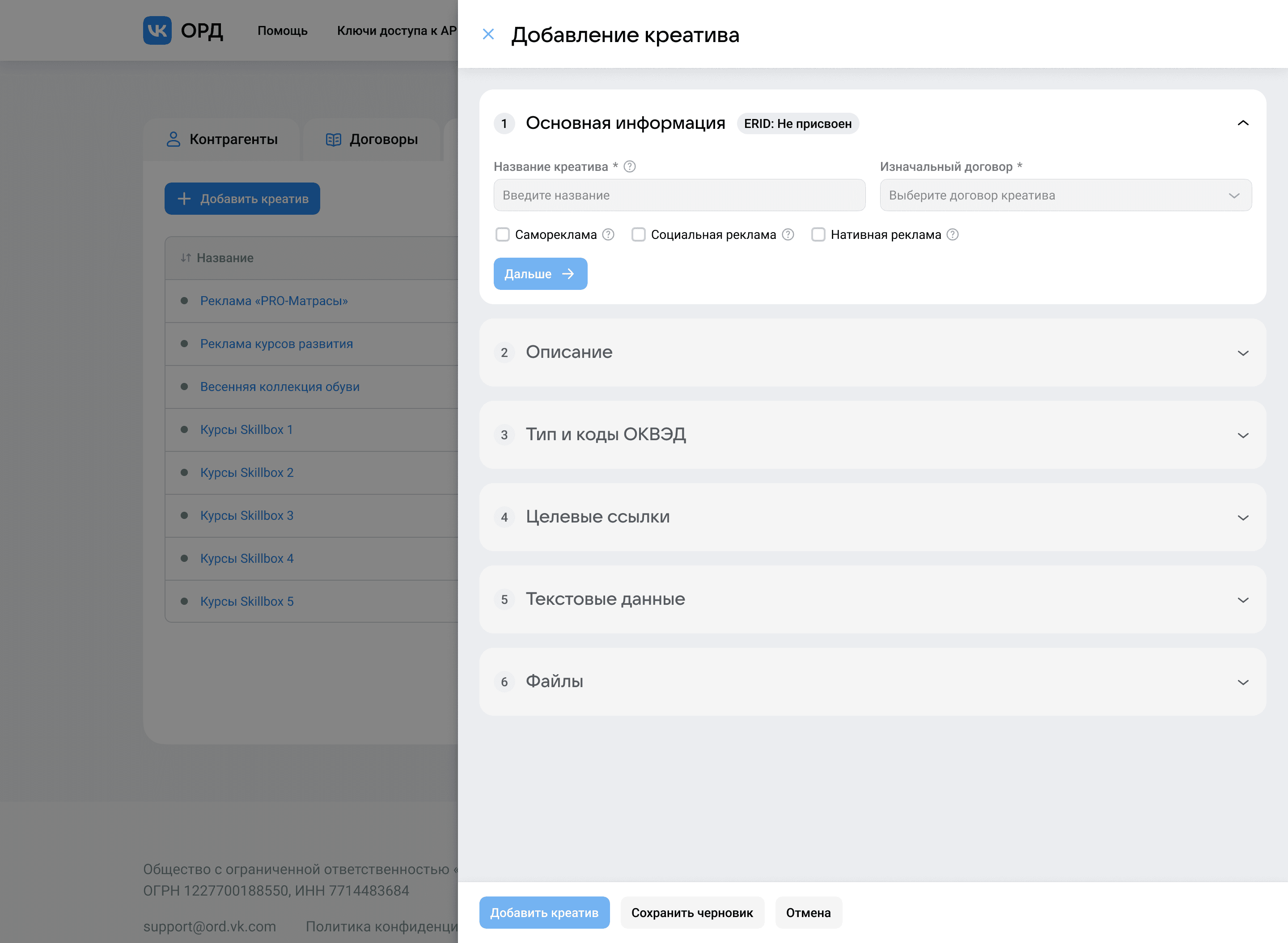The width and height of the screenshot is (1288, 943).
Task: Check the Социальная реклама option
Action: click(x=638, y=234)
